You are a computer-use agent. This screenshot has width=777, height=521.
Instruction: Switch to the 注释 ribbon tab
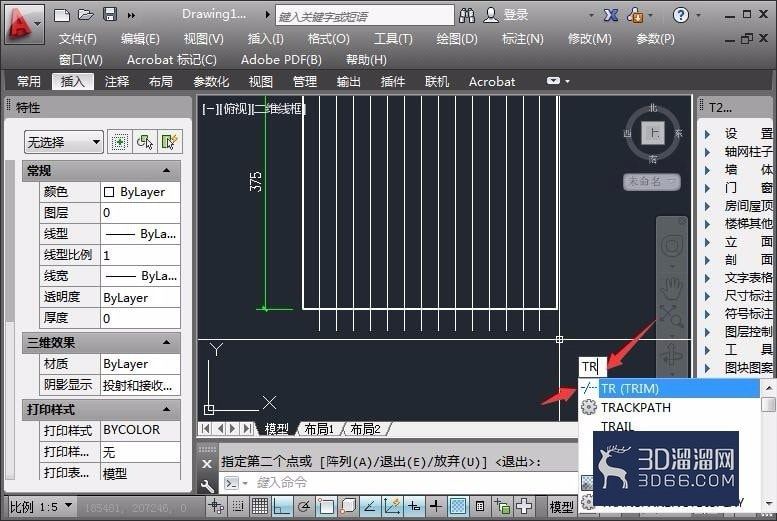tap(117, 81)
